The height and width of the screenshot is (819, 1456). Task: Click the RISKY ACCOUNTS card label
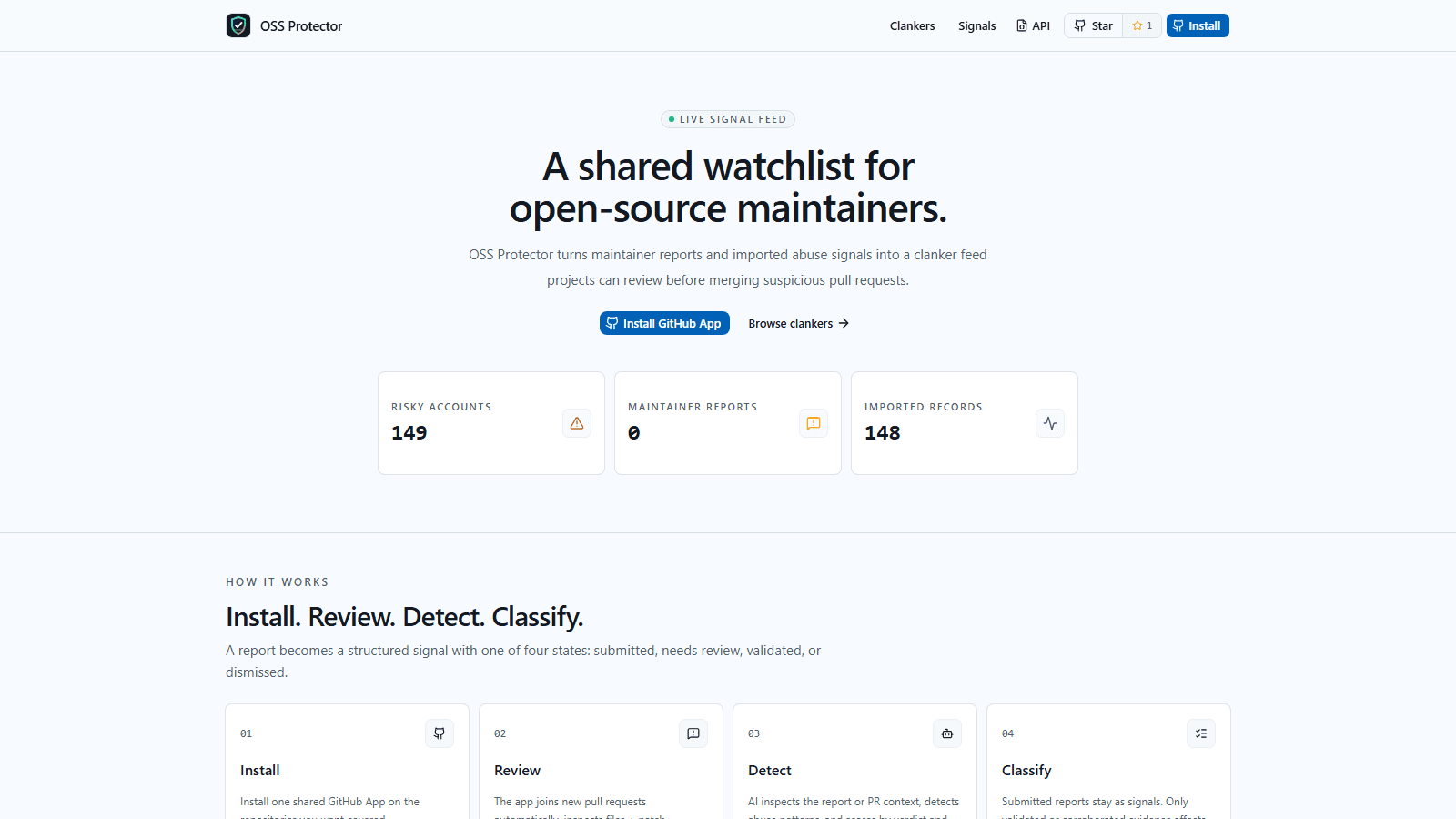click(441, 407)
